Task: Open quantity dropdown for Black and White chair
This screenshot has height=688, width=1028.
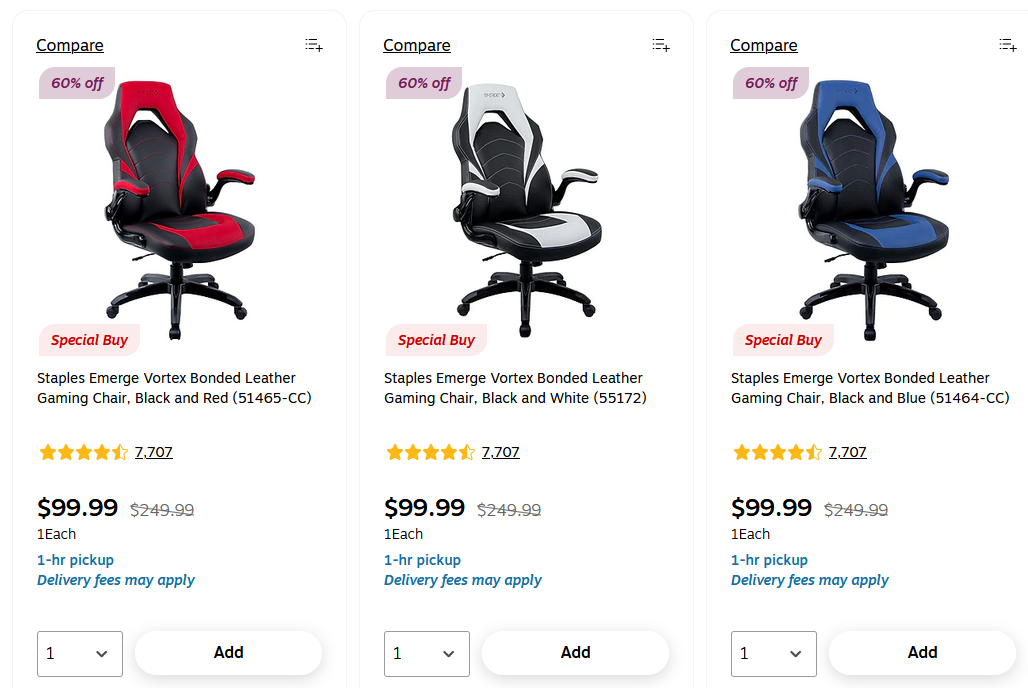Action: [x=427, y=653]
